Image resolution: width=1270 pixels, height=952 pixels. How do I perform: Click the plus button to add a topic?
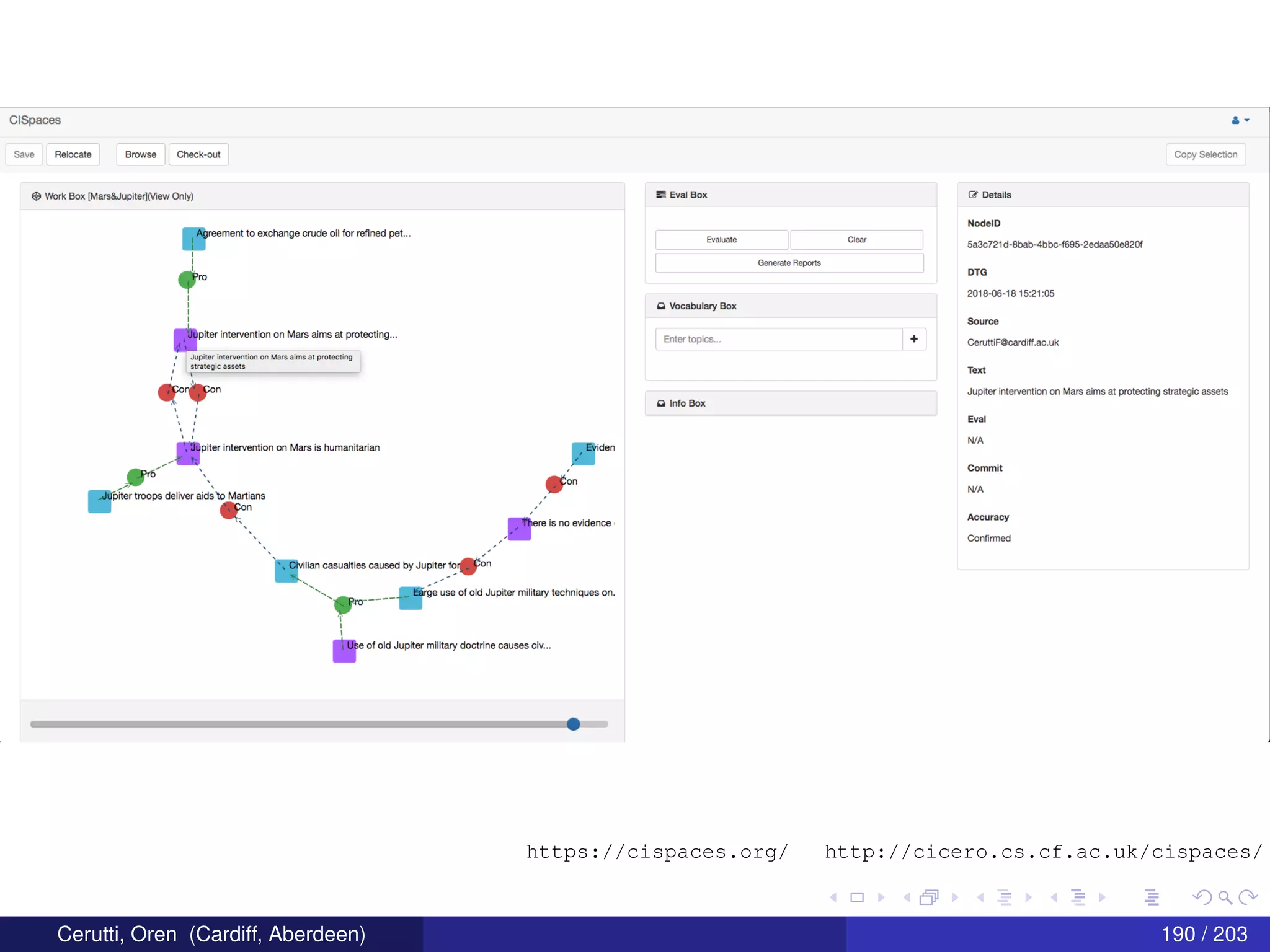pyautogui.click(x=913, y=339)
